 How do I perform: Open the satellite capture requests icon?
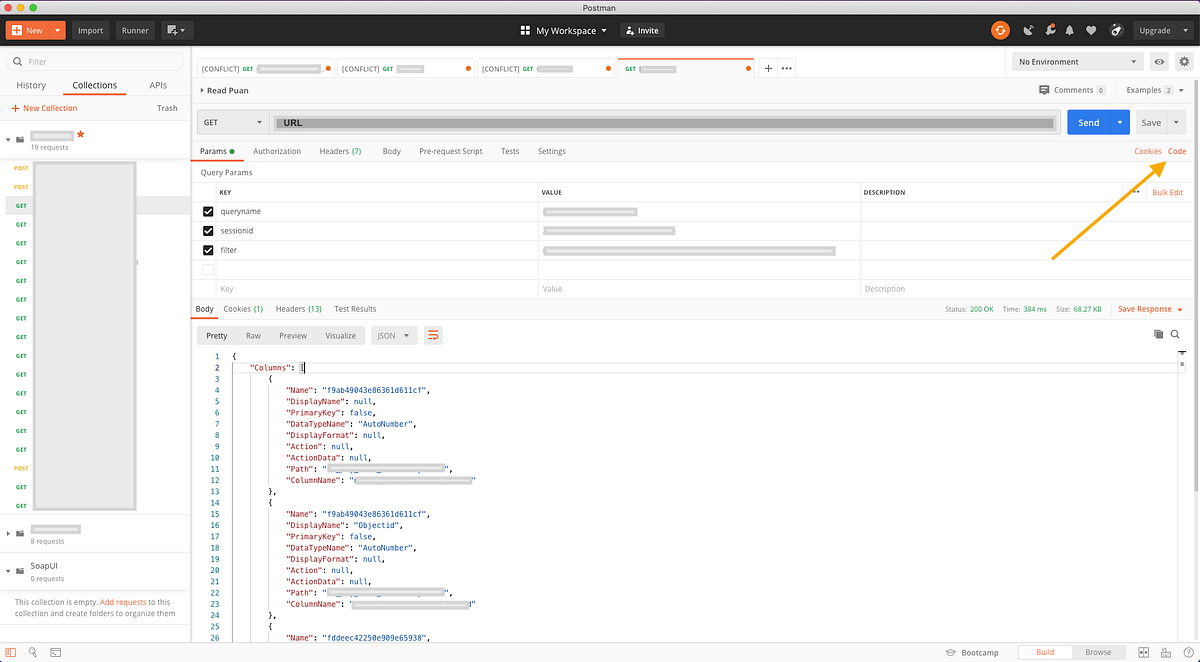[1027, 30]
